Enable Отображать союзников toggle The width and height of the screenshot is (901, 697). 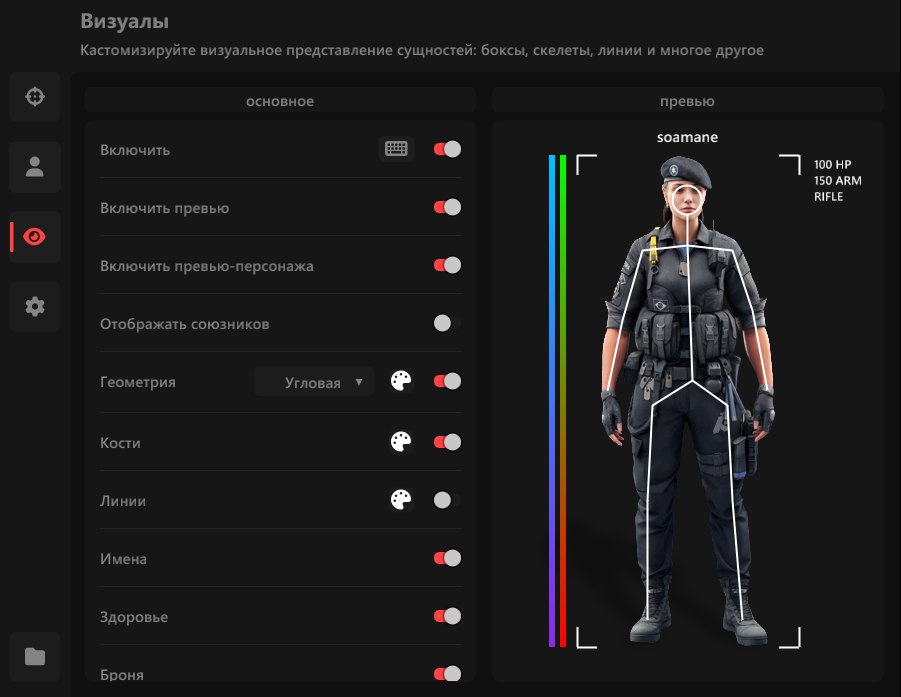446,323
